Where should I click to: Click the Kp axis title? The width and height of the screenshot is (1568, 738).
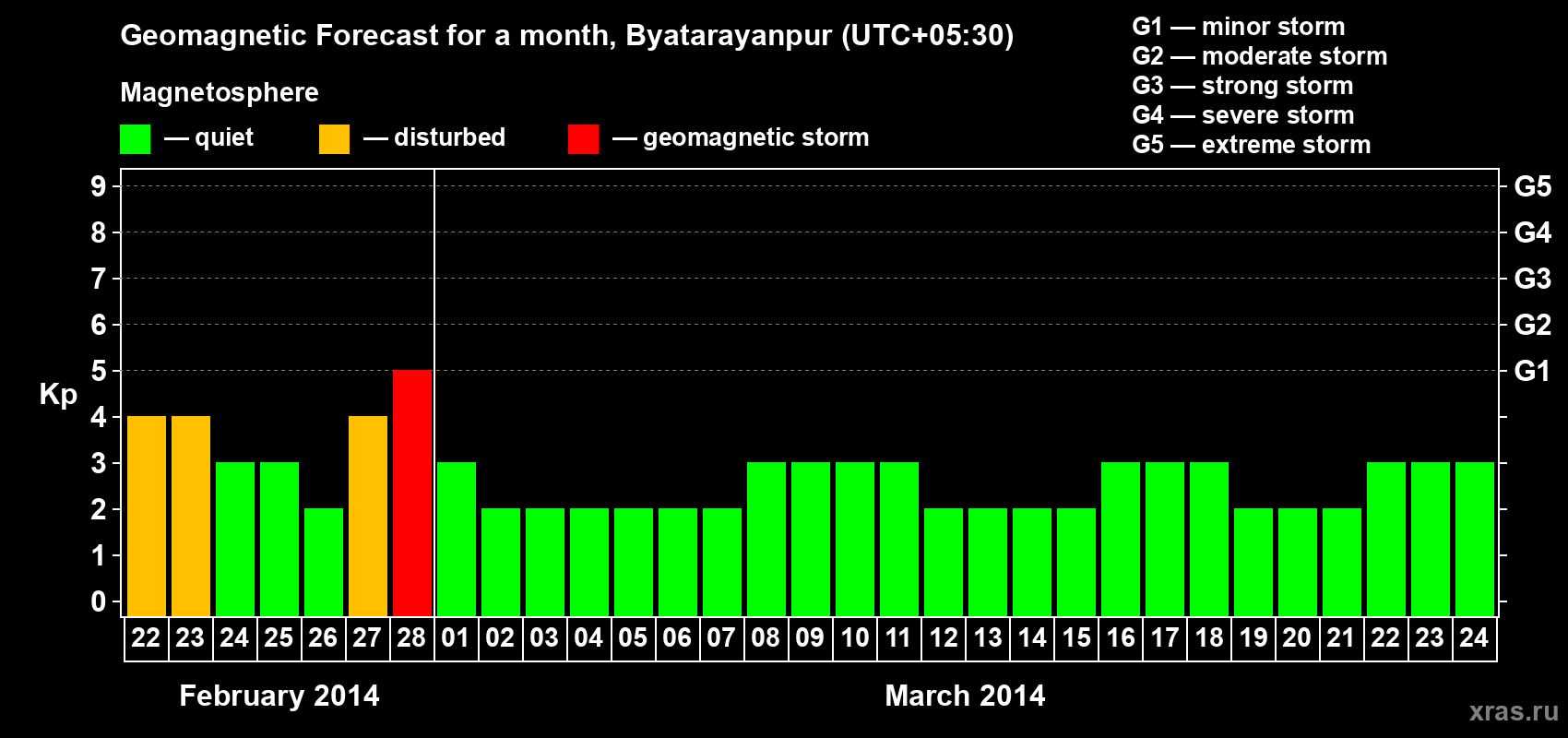(58, 395)
